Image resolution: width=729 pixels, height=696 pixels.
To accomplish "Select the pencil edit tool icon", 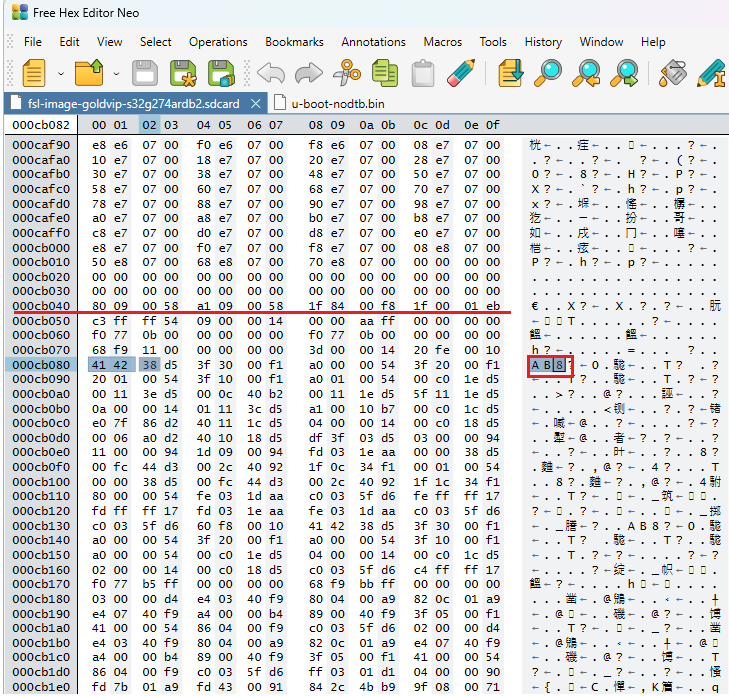I will (x=461, y=73).
